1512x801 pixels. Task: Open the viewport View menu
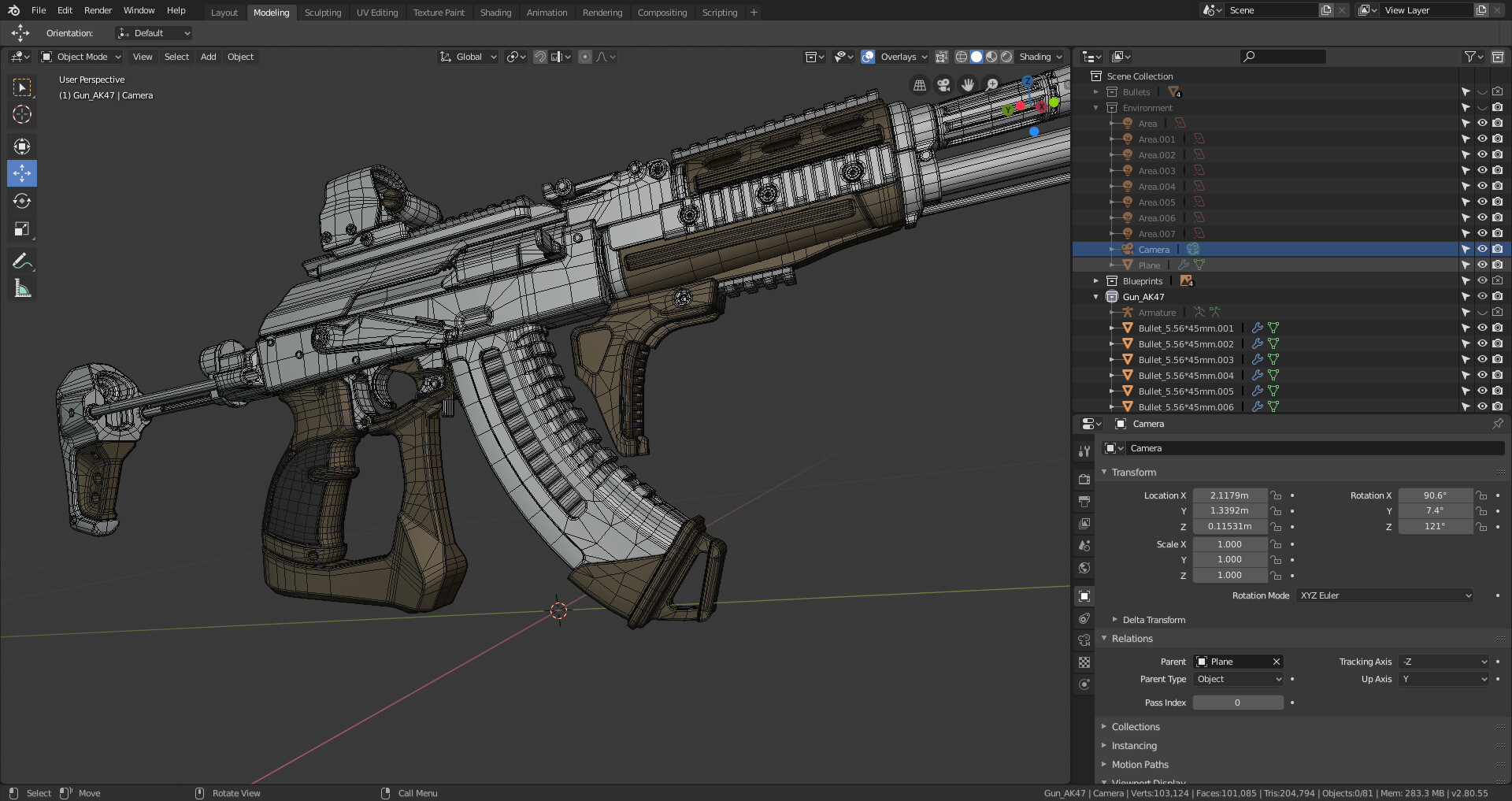[143, 57]
